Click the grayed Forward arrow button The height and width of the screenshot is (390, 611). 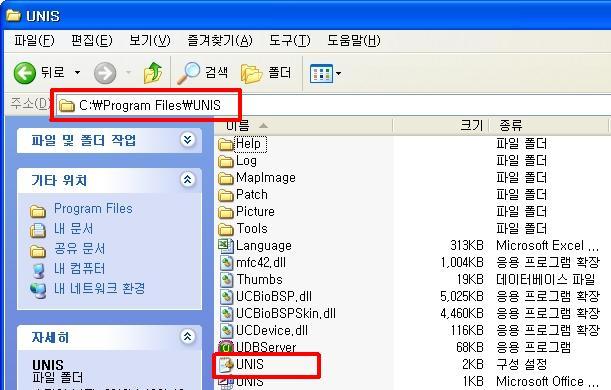click(x=105, y=73)
